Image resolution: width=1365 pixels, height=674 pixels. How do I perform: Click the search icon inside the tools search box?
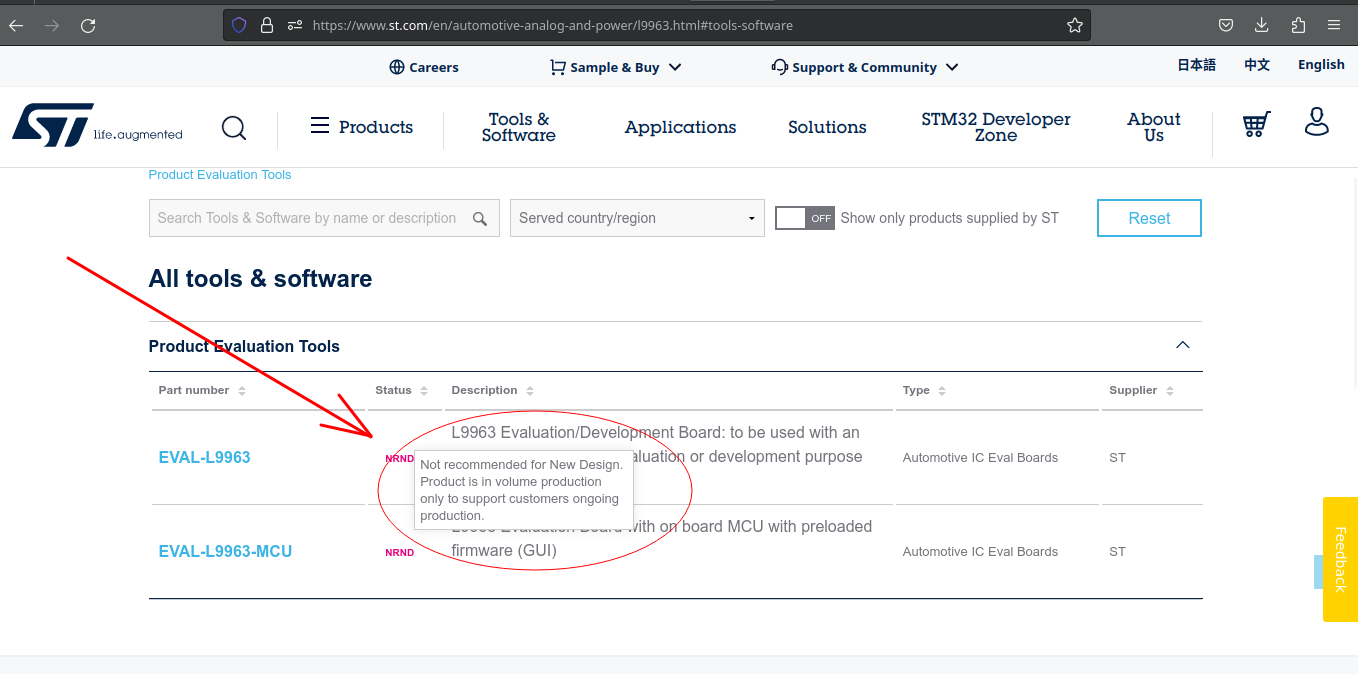pos(480,218)
